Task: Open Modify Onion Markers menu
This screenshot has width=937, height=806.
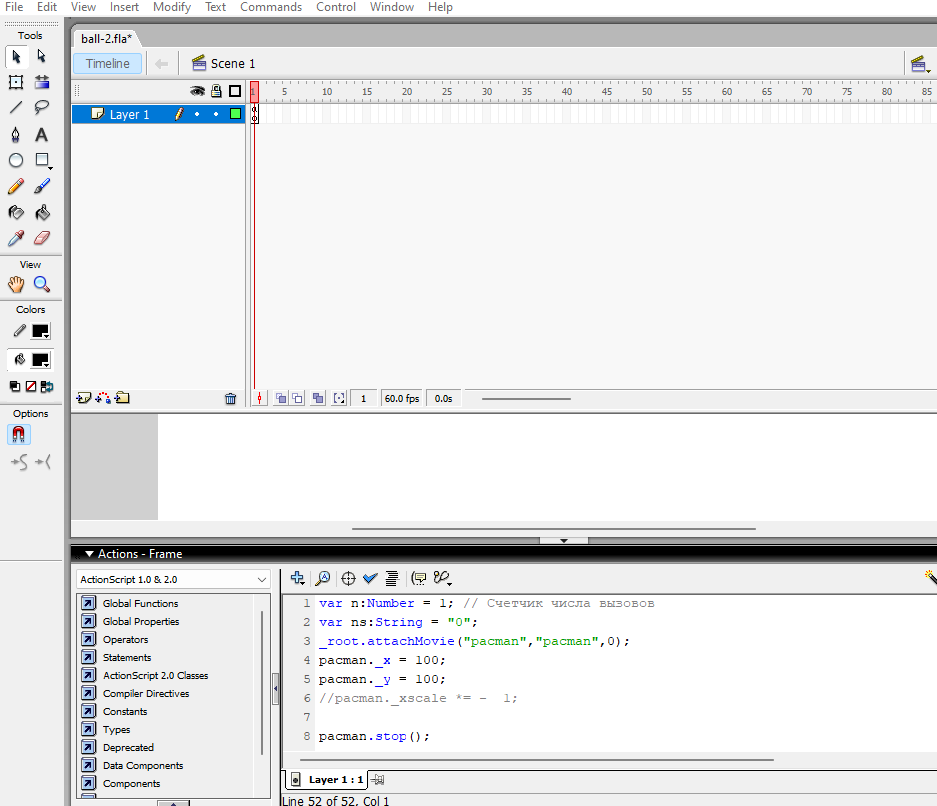Action: tap(339, 399)
